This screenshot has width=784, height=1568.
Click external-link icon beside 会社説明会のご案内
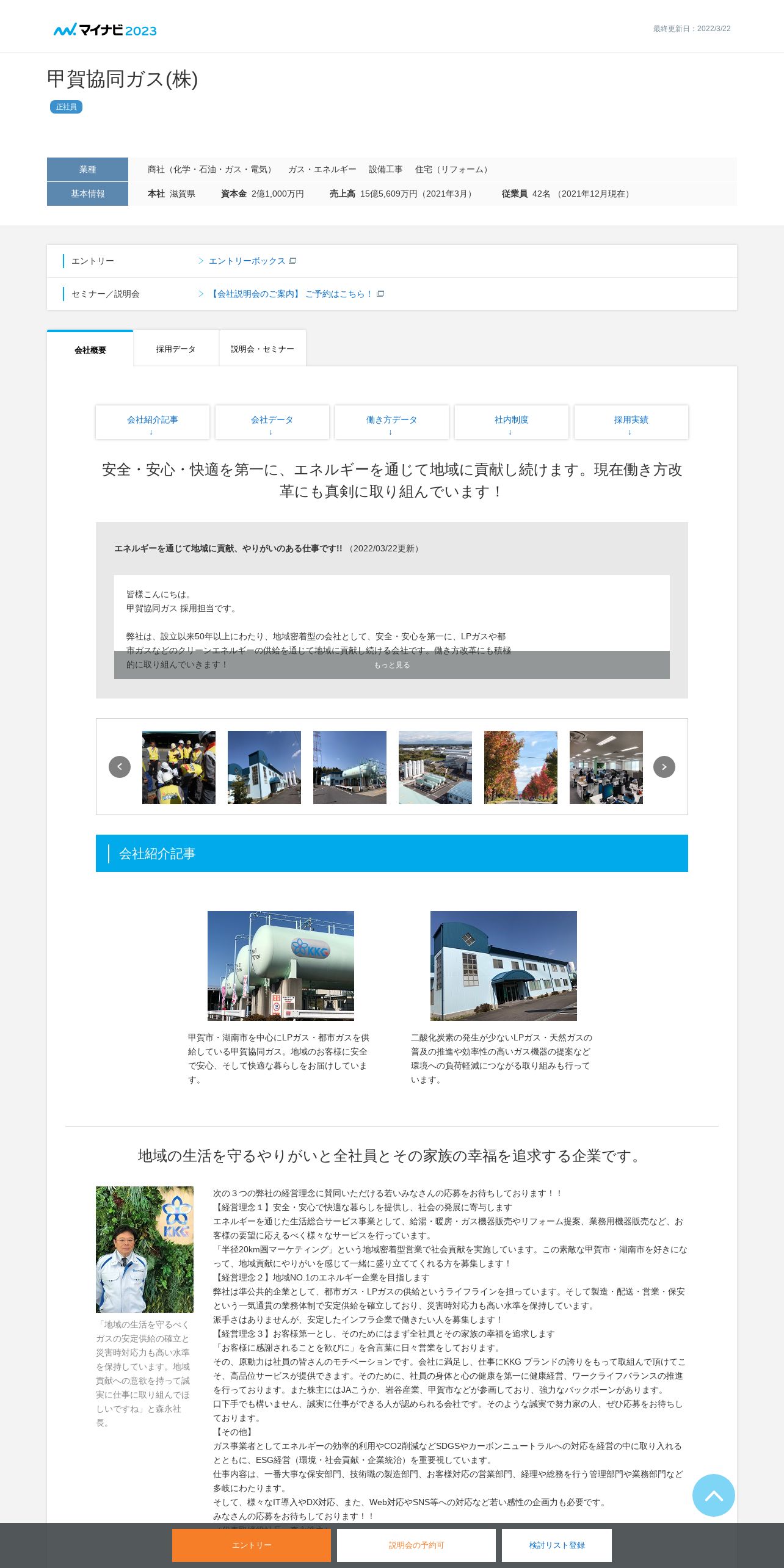[x=380, y=294]
